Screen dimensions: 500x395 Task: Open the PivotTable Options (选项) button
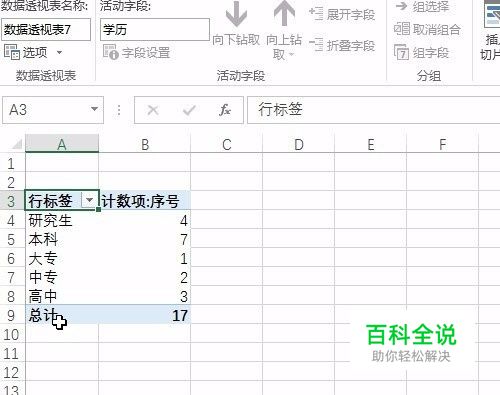(26, 52)
